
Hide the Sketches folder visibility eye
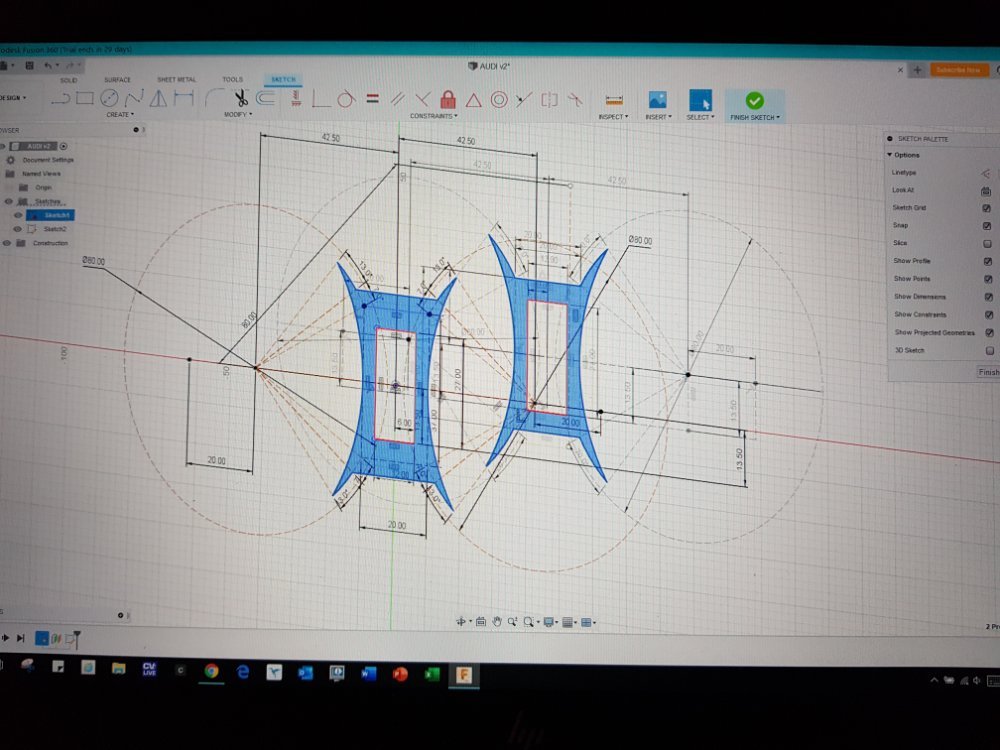tap(8, 202)
